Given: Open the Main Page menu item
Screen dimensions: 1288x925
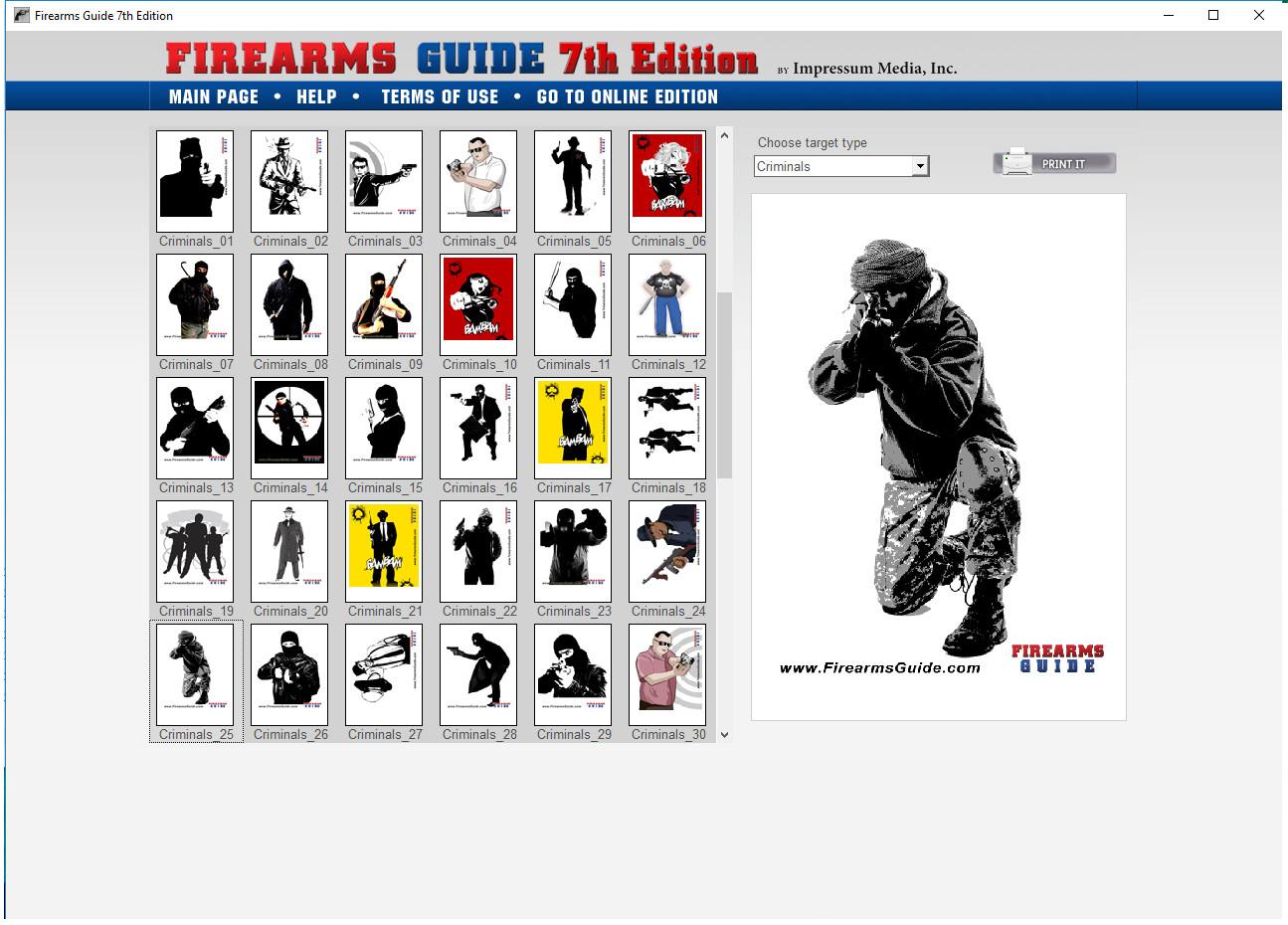Looking at the screenshot, I should (x=214, y=96).
